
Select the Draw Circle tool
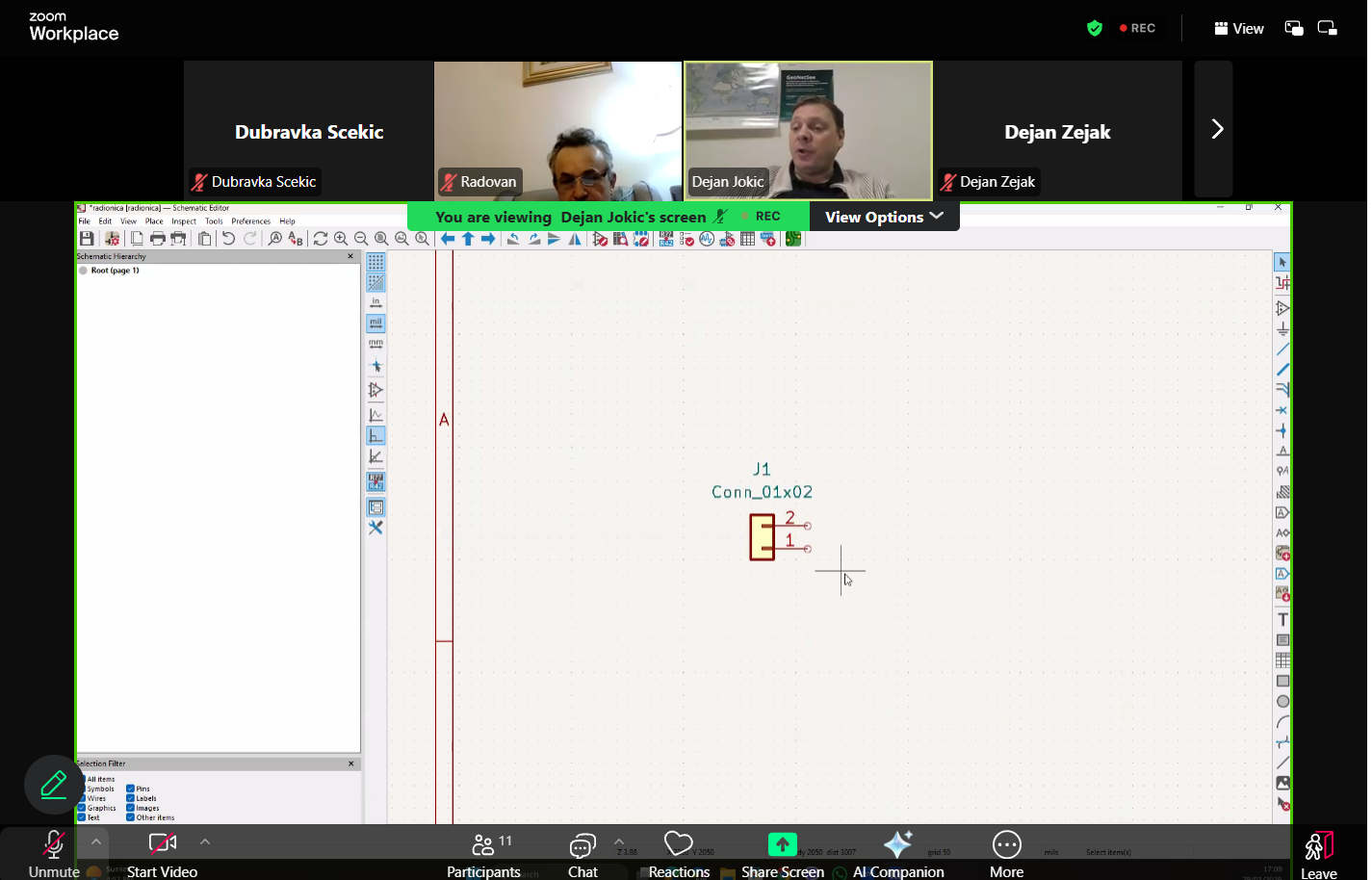point(1282,702)
